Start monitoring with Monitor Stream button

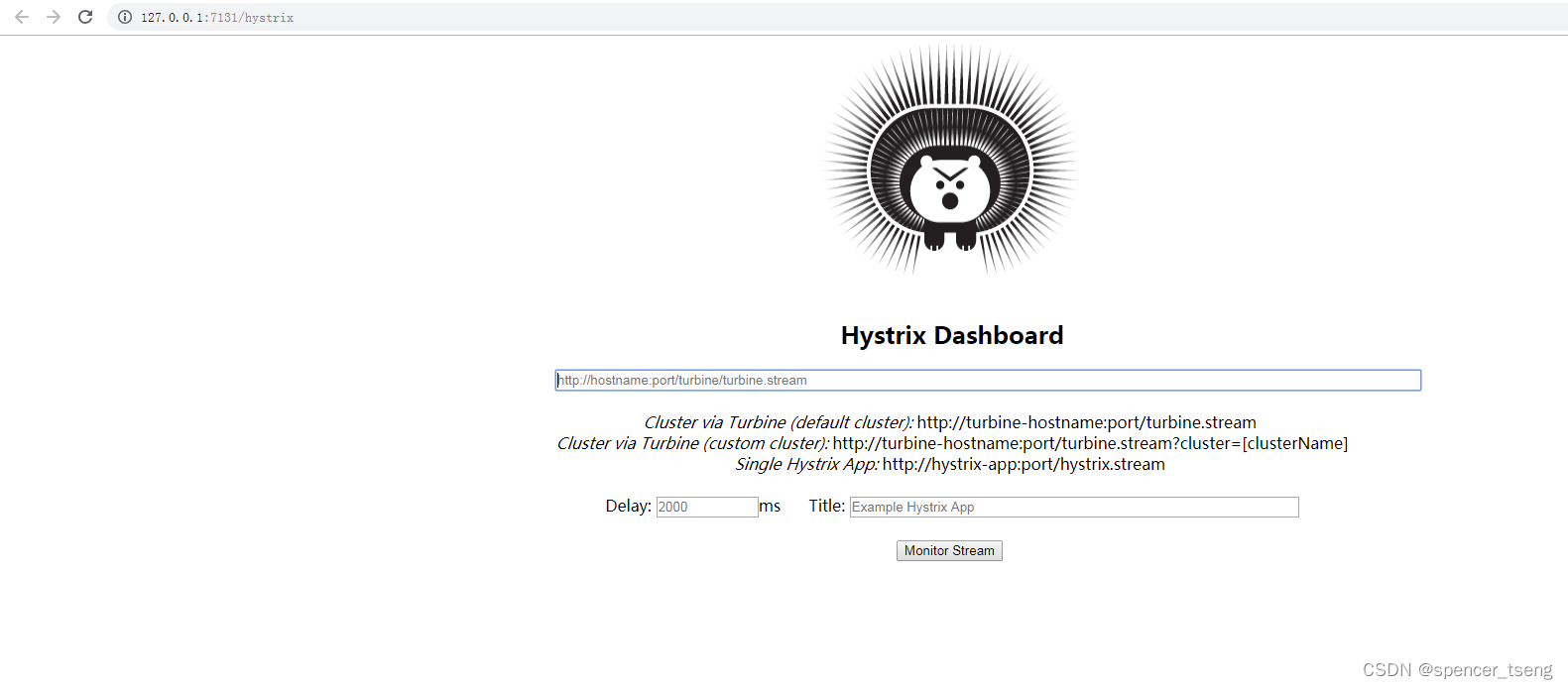(x=949, y=550)
